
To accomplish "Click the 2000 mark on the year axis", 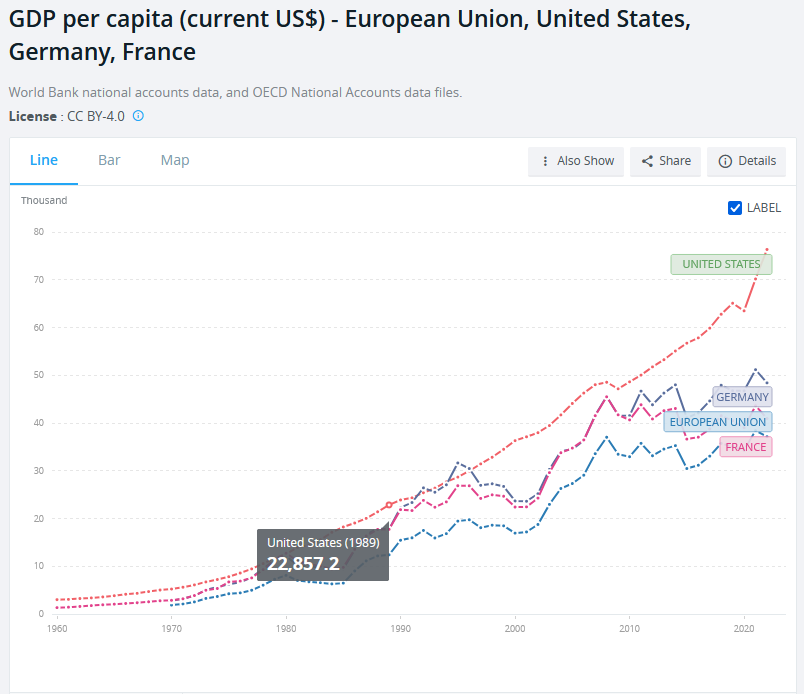I will tap(515, 628).
